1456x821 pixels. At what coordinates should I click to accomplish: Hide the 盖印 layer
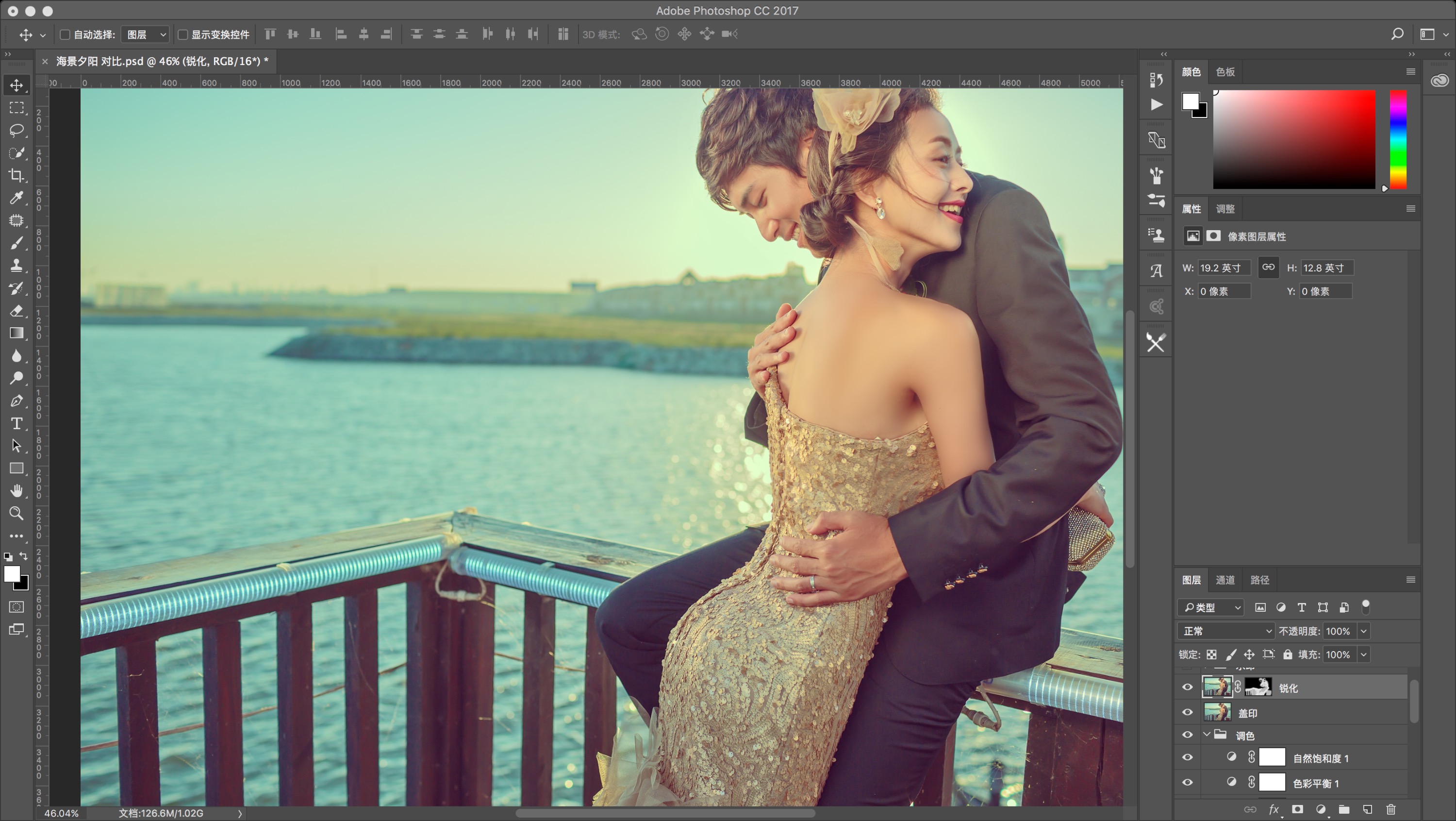[x=1187, y=712]
